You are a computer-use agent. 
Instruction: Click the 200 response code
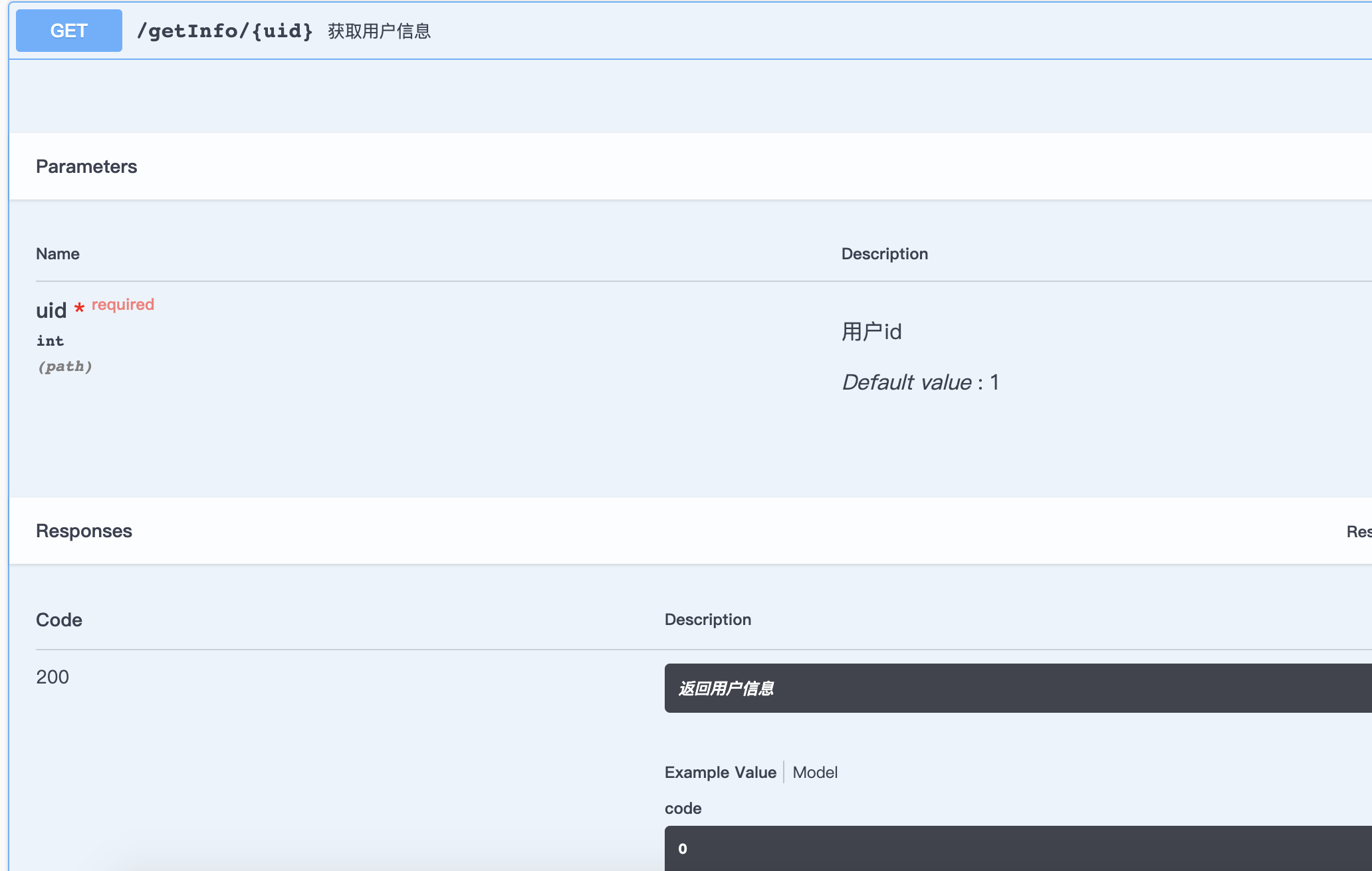(53, 677)
